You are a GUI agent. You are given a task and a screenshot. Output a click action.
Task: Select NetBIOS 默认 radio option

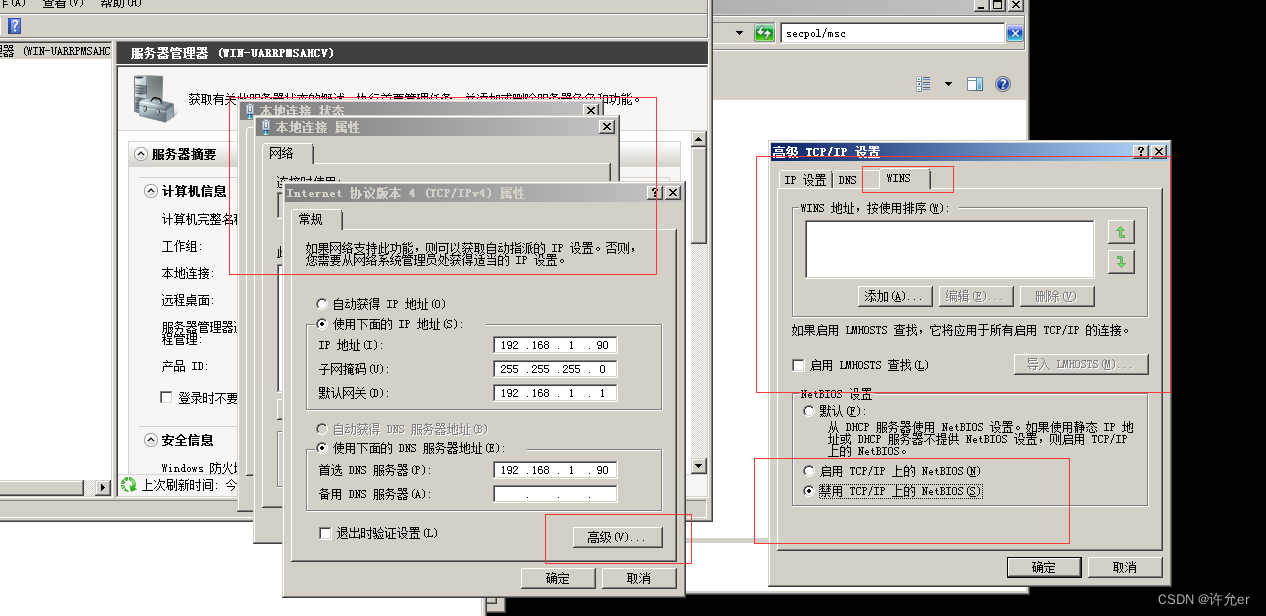tap(809, 411)
